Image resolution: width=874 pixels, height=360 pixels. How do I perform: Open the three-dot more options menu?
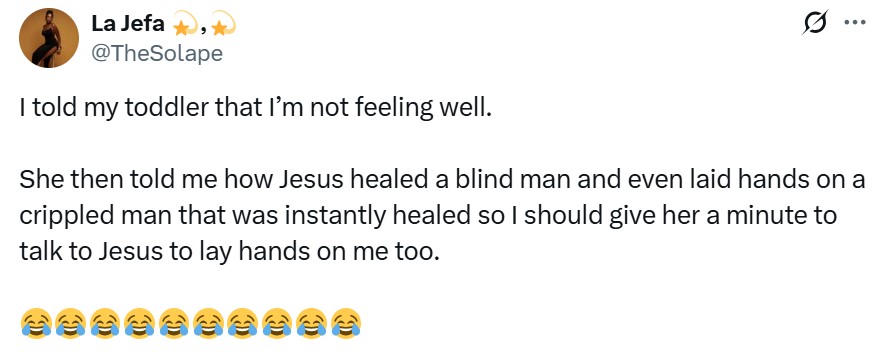[854, 23]
